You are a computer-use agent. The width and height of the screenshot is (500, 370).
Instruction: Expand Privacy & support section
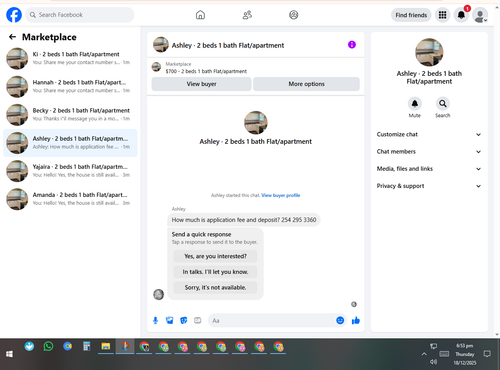click(429, 186)
